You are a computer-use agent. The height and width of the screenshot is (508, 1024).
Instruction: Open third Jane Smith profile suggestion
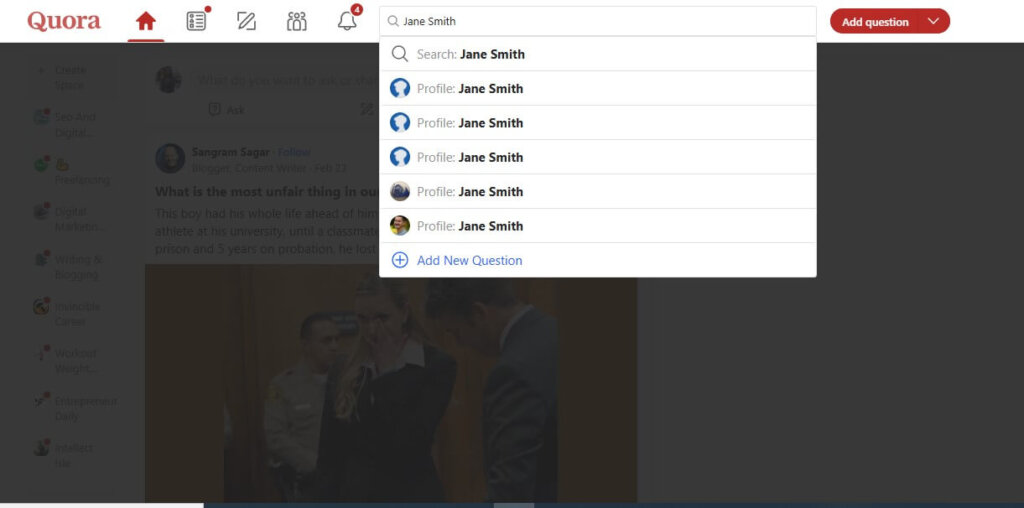click(598, 157)
